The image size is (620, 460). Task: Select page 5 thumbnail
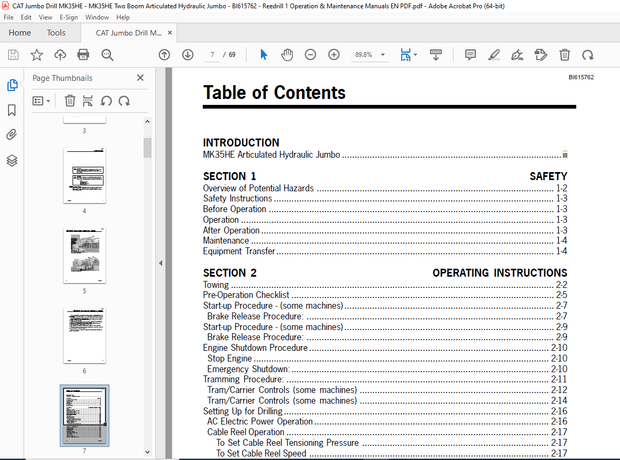(84, 256)
